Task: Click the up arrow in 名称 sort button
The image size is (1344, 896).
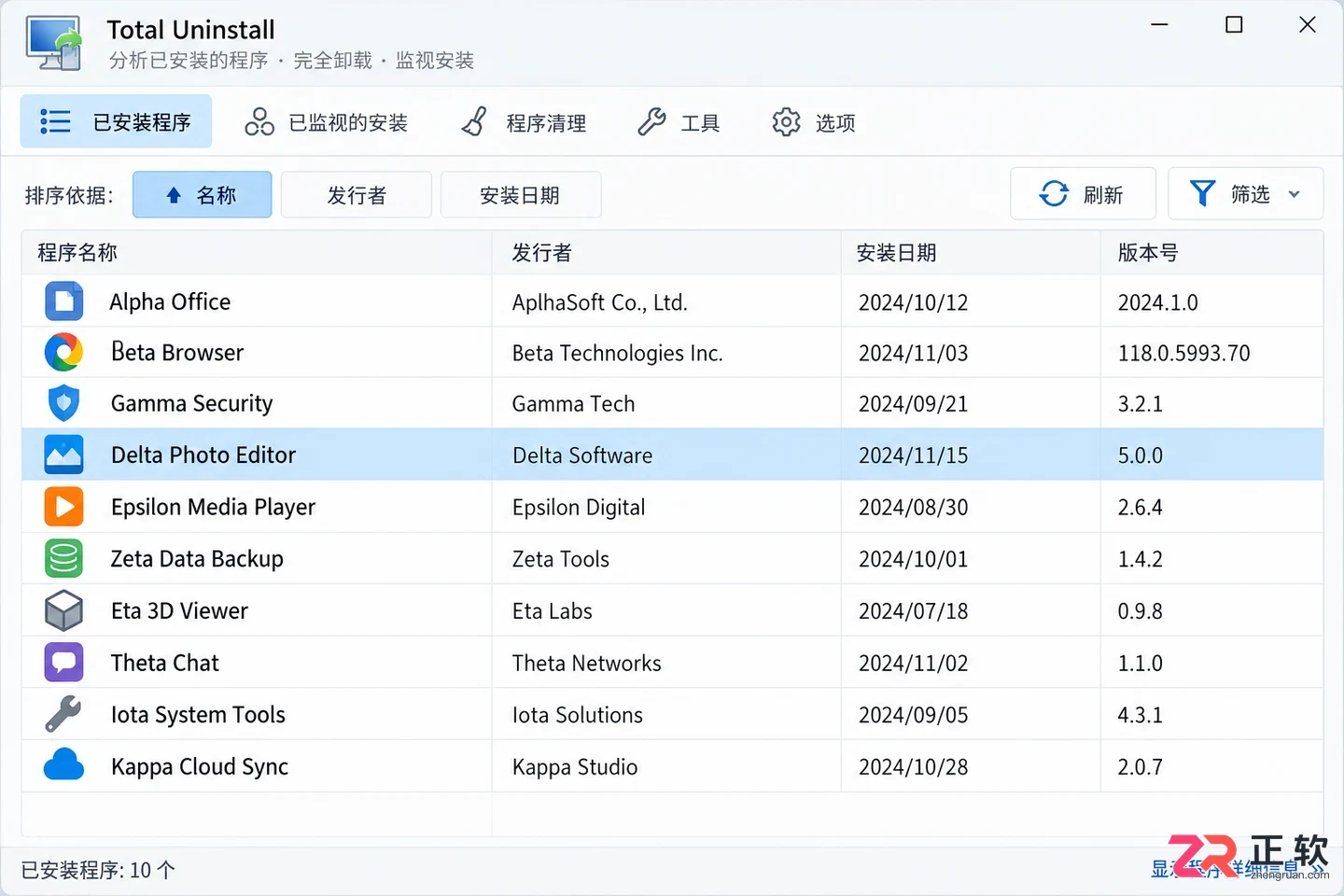Action: (x=174, y=195)
